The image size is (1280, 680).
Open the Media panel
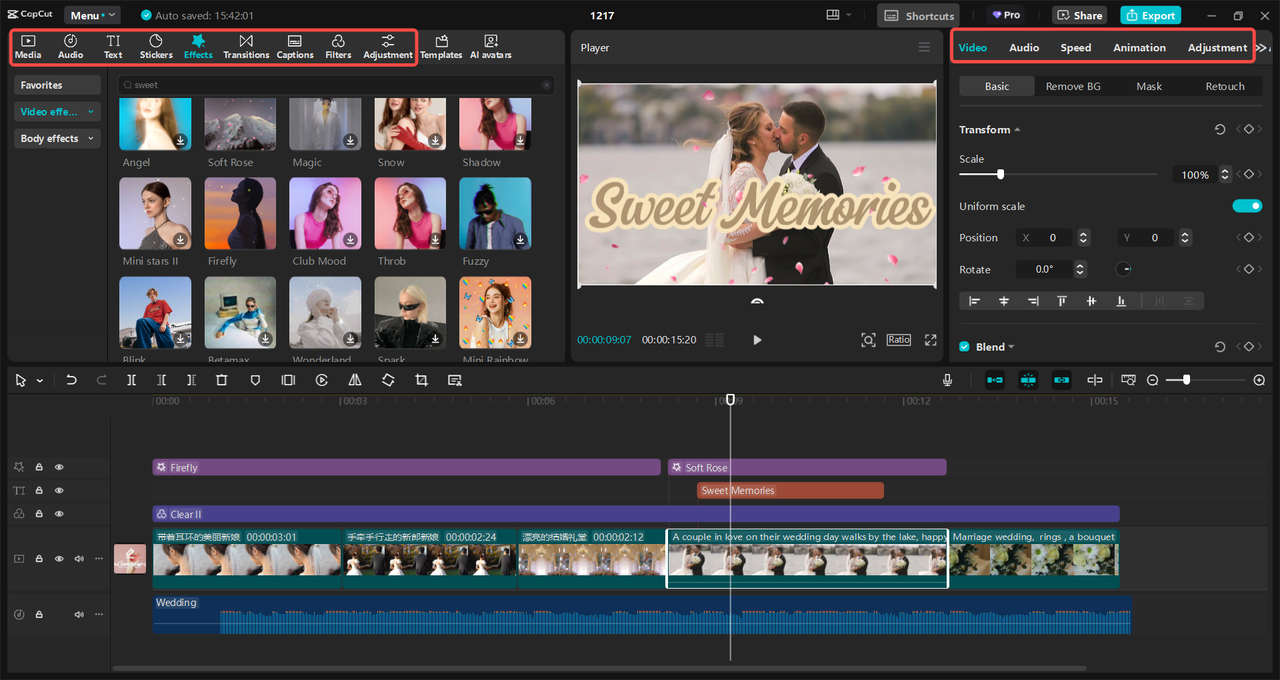tap(28, 46)
